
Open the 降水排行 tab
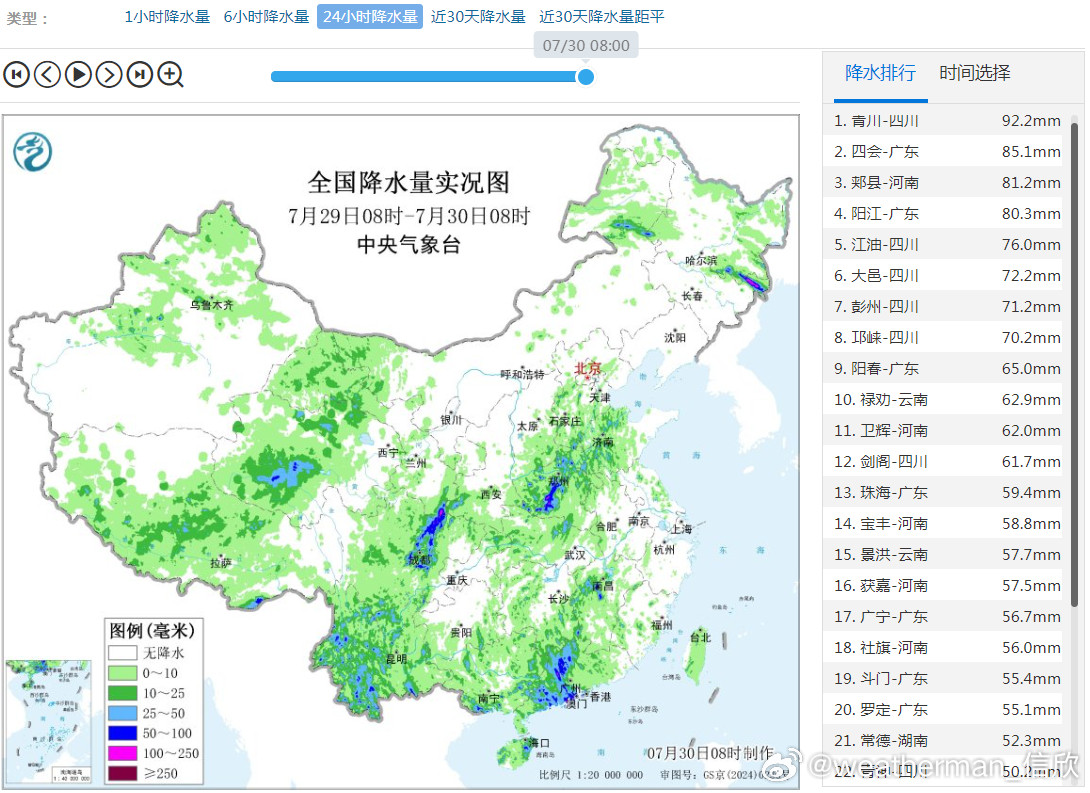[880, 73]
